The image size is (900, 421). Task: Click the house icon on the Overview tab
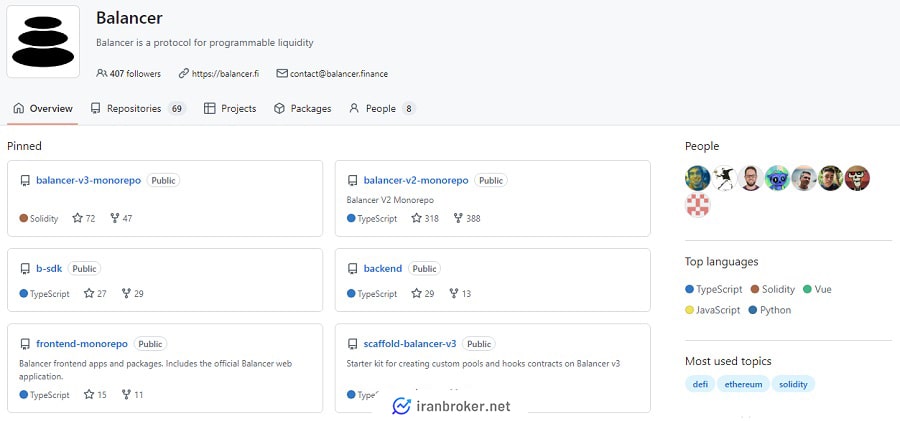(x=19, y=109)
